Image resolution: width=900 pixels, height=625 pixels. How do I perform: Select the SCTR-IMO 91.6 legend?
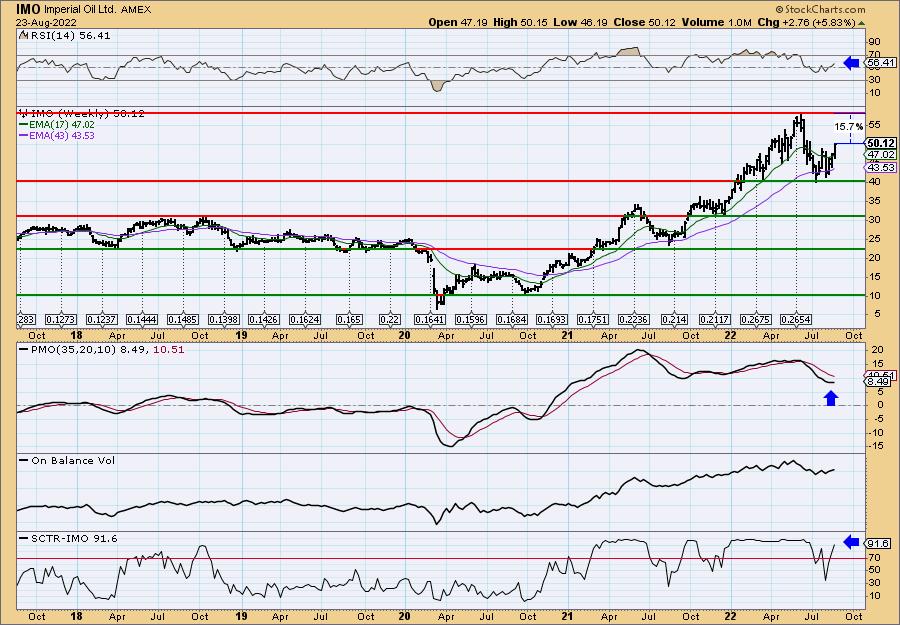pyautogui.click(x=68, y=538)
